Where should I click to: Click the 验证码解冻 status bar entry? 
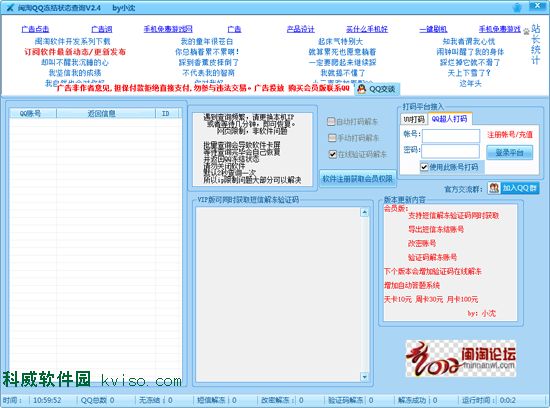351,400
